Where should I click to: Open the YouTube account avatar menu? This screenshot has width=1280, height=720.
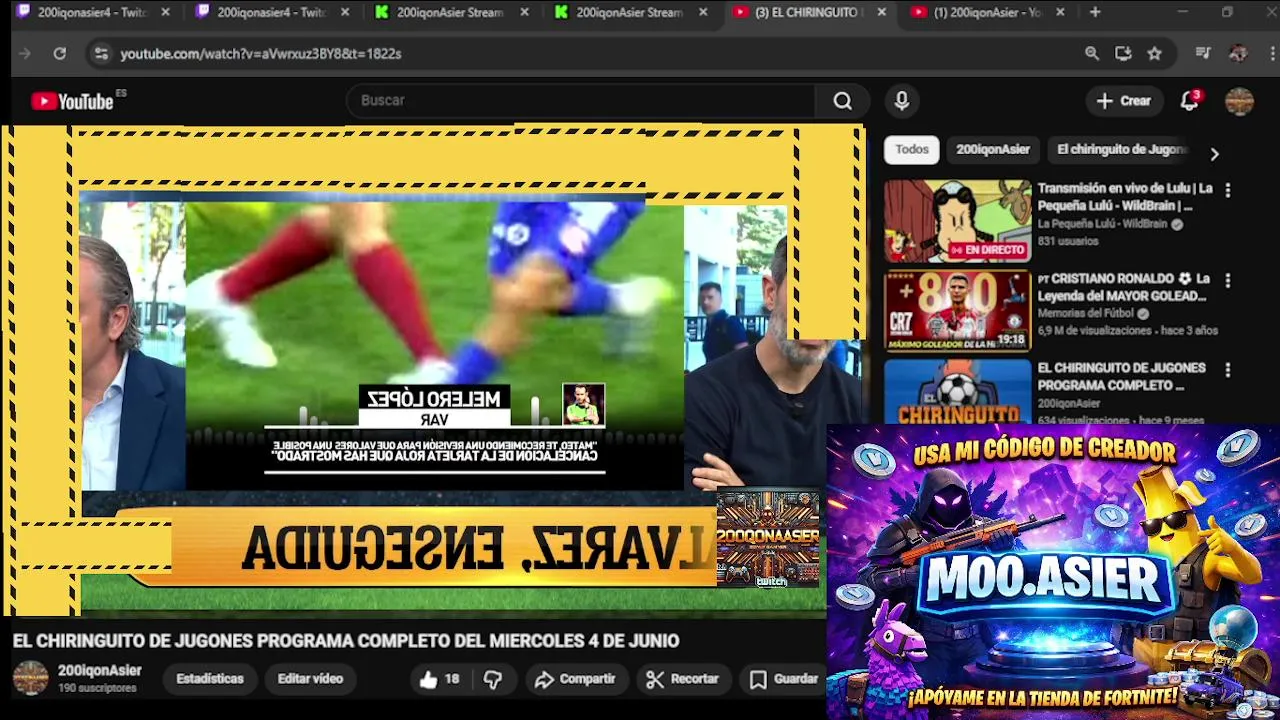pos(1239,101)
